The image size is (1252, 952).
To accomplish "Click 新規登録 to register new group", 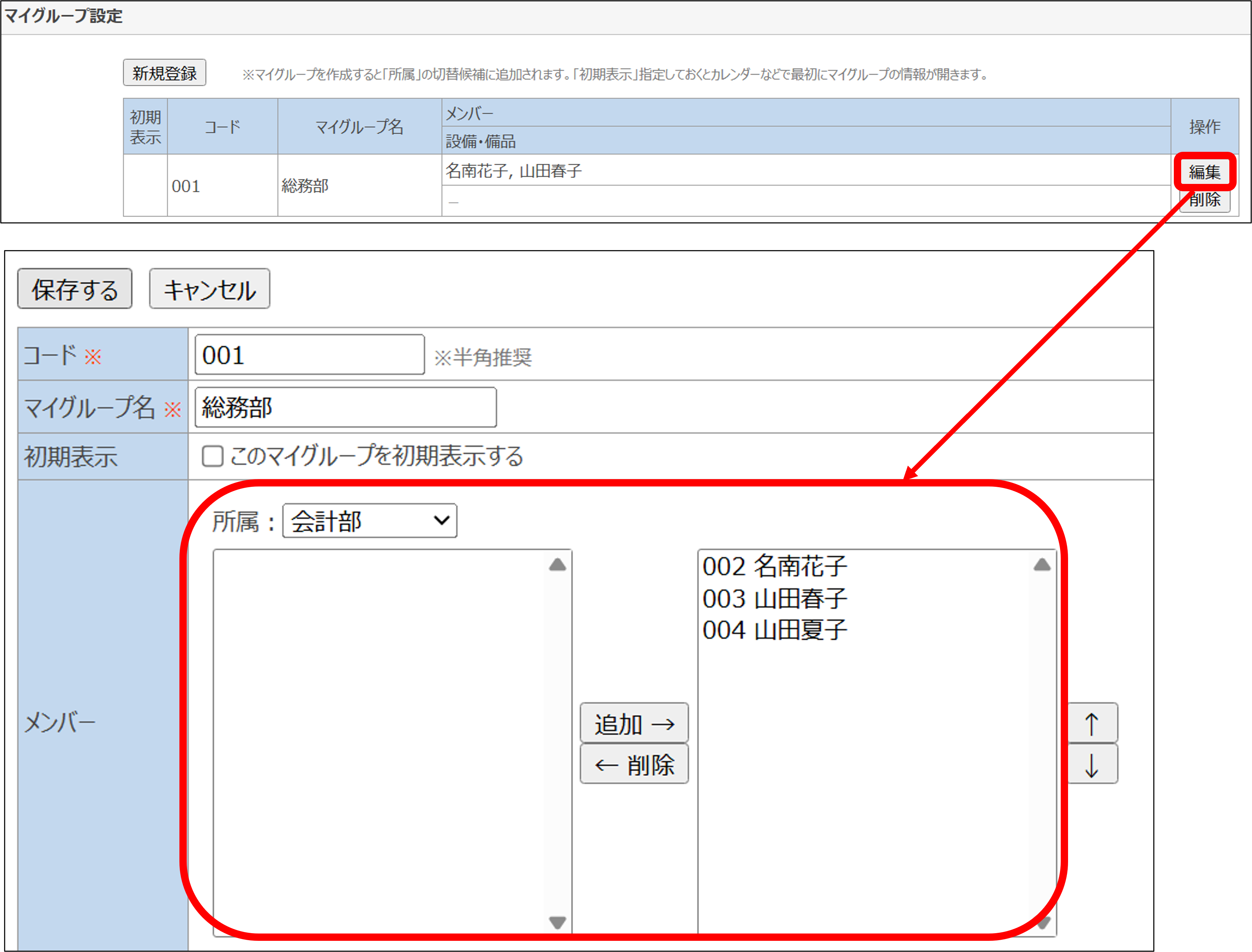I will [164, 73].
